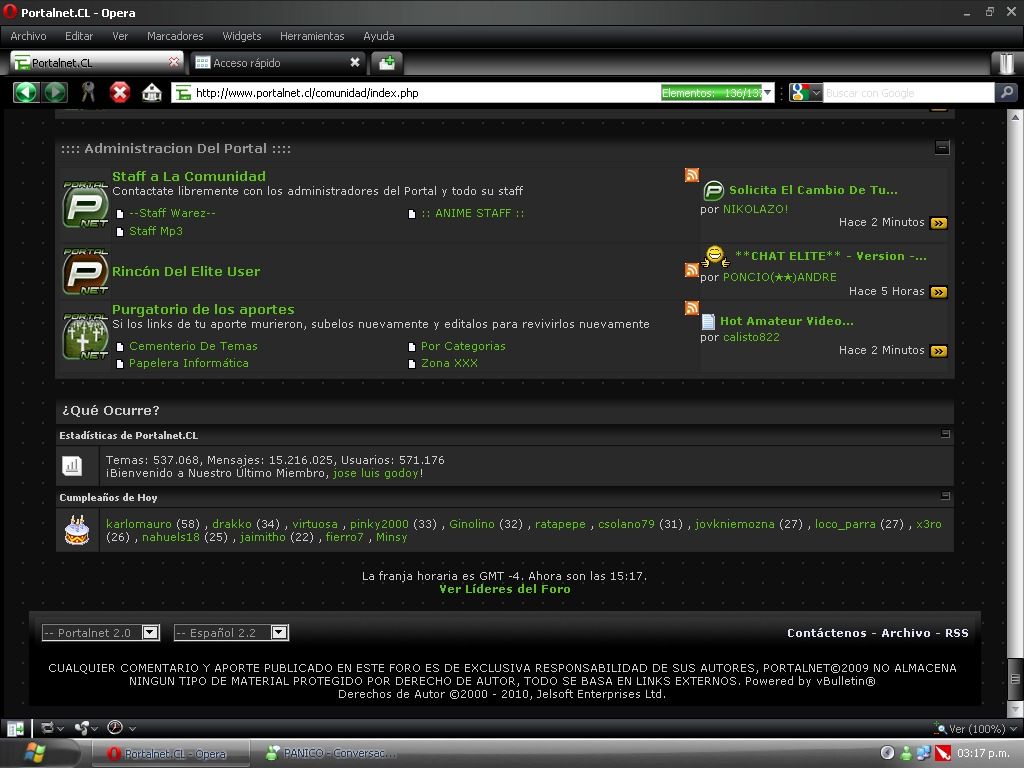Open the Opera Unite icon in status bar
The image size is (1024, 768).
[x=82, y=728]
